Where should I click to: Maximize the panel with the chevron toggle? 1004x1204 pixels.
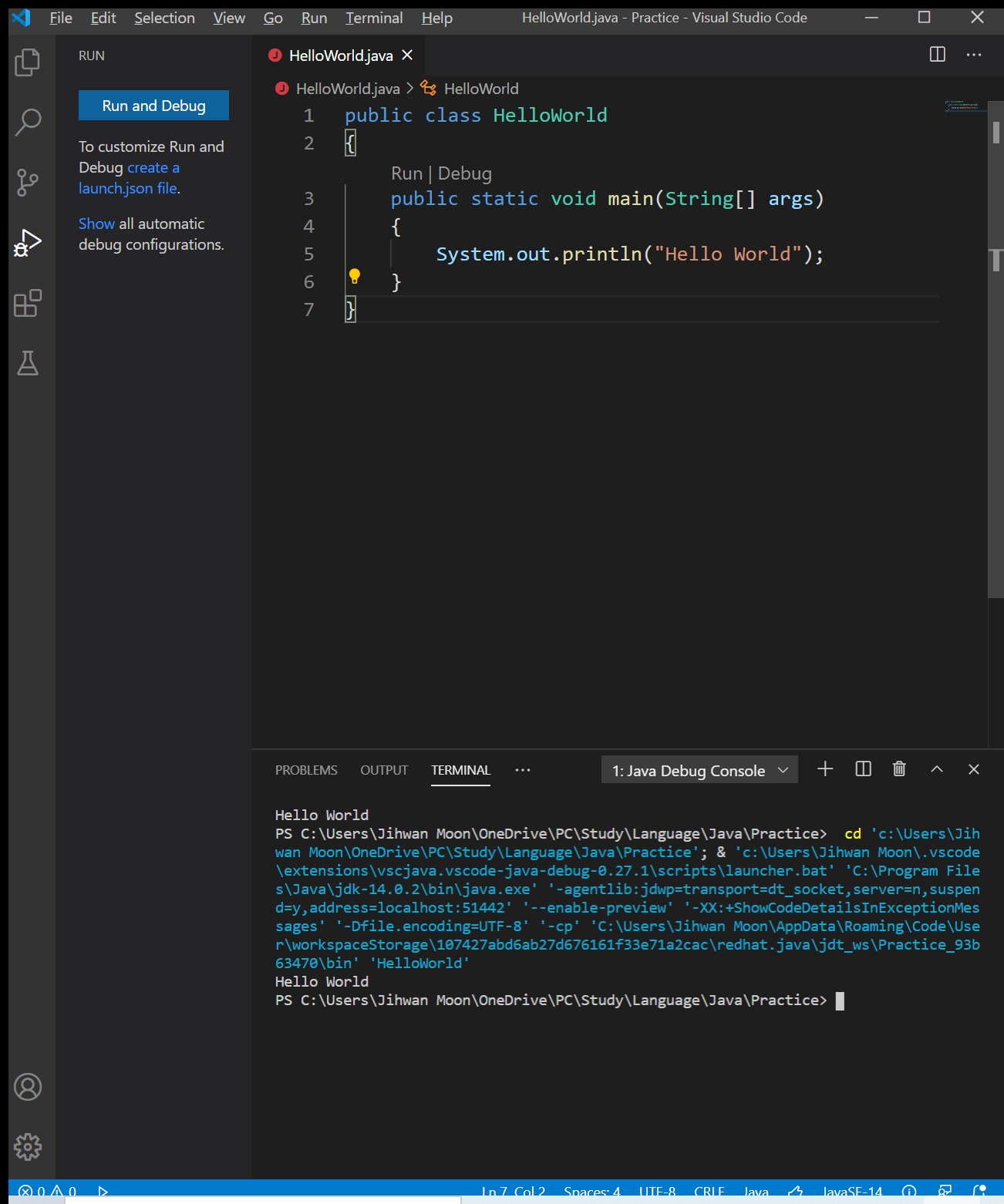(x=936, y=769)
